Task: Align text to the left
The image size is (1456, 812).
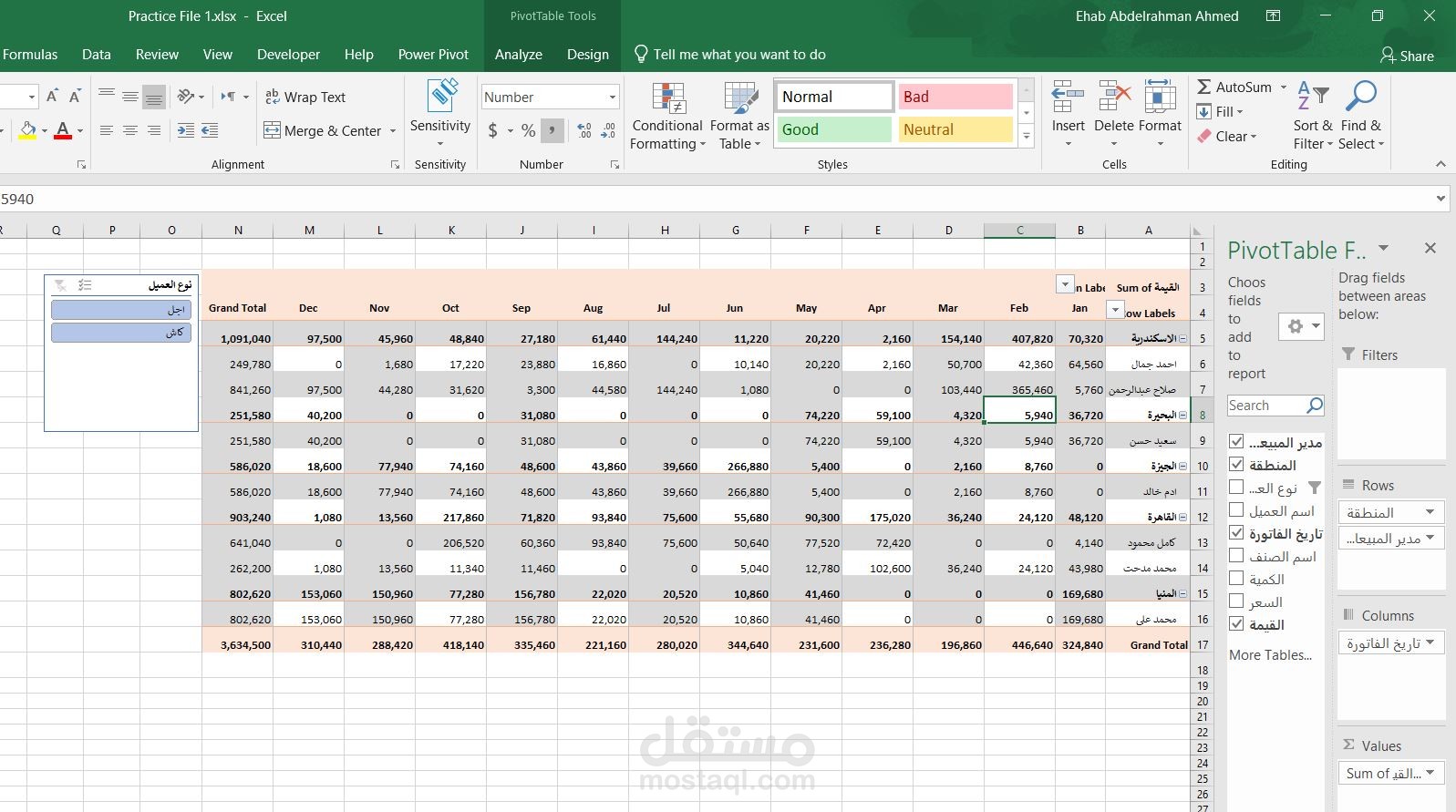Action: 107,130
